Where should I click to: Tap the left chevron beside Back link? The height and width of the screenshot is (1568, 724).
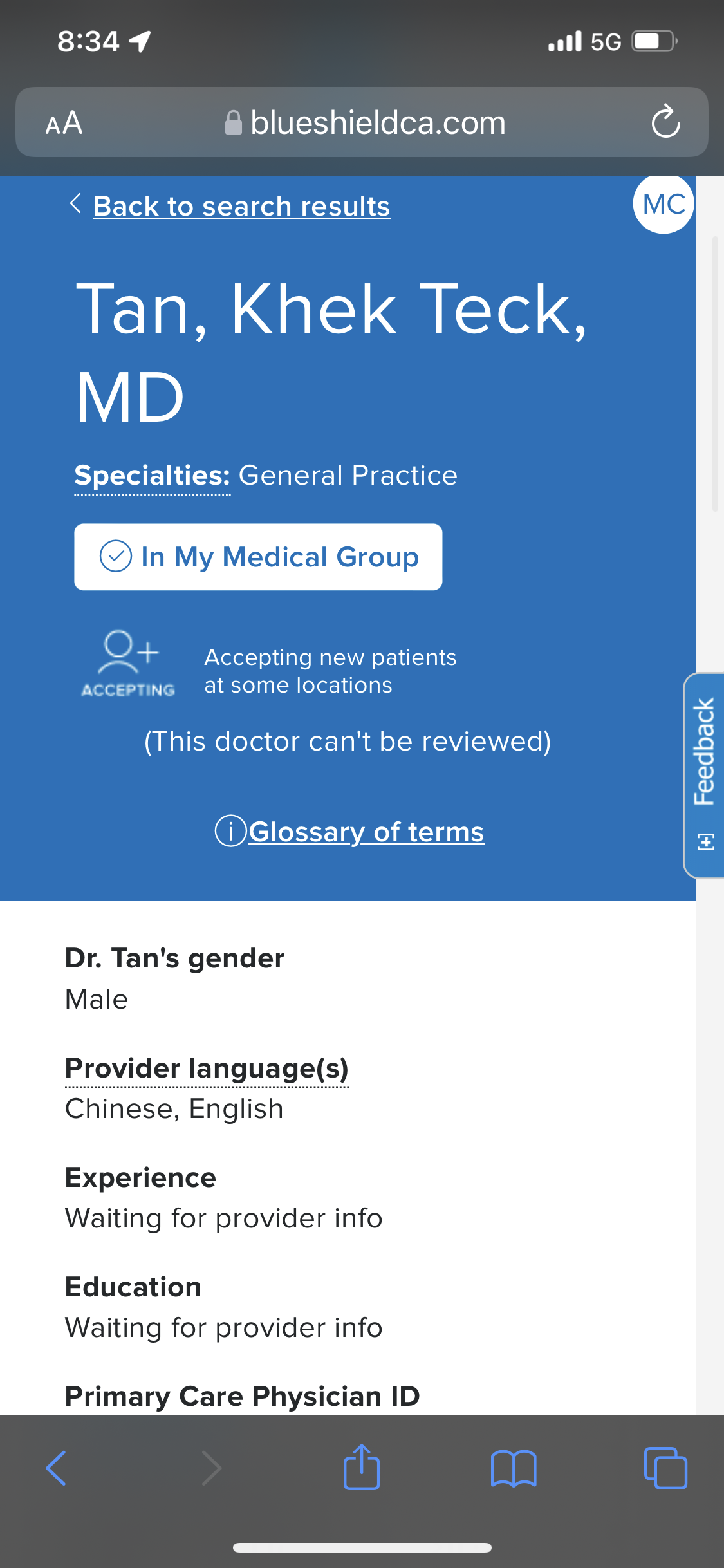(x=75, y=203)
